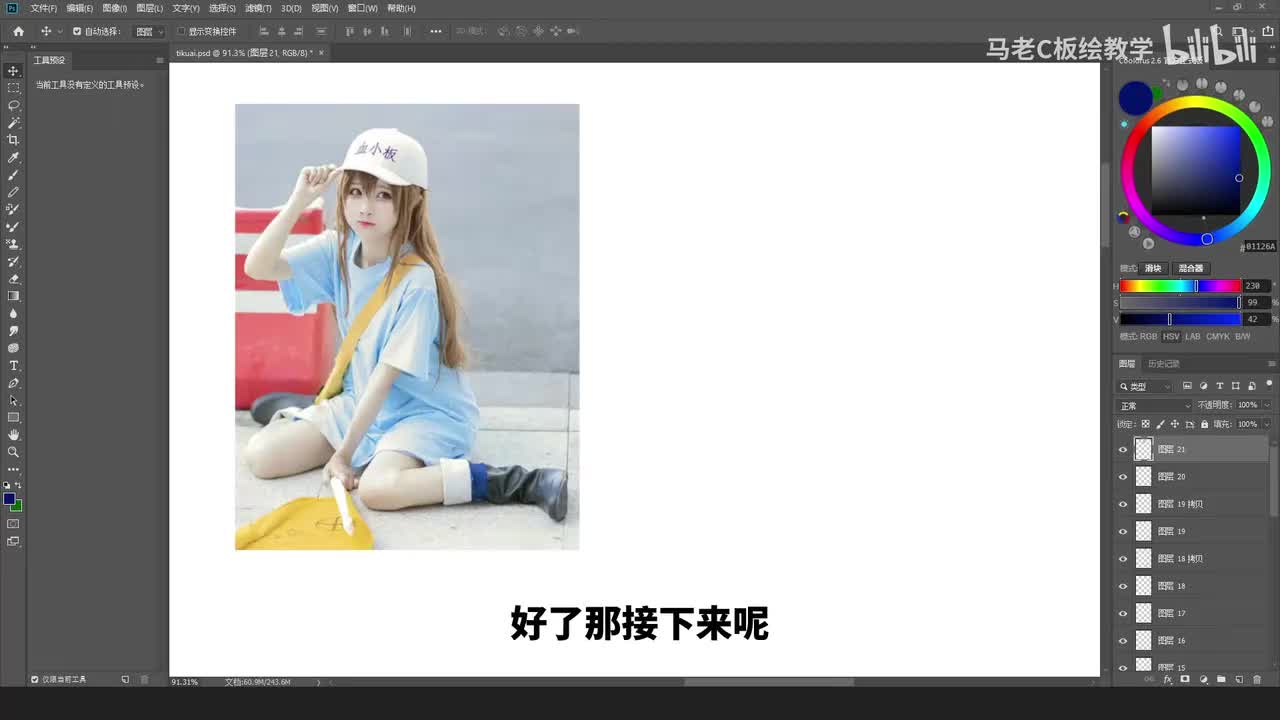Screen dimensions: 1280x720
Task: Select the Horizontal Type tool
Action: (13, 366)
